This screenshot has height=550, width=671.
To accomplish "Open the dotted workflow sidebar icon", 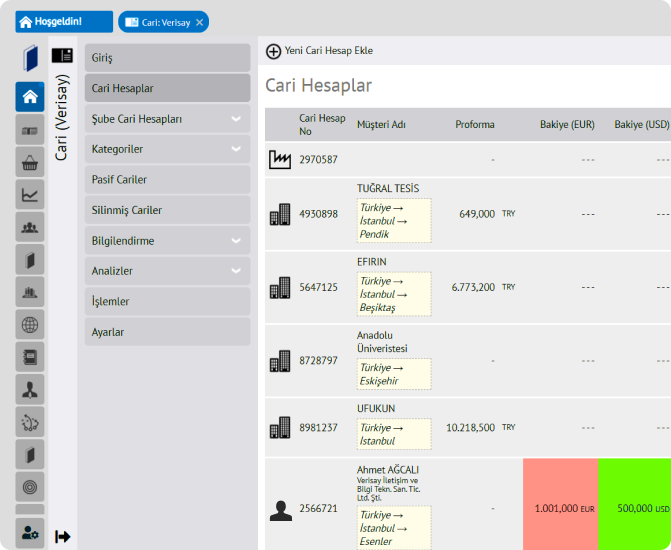I will 30,422.
